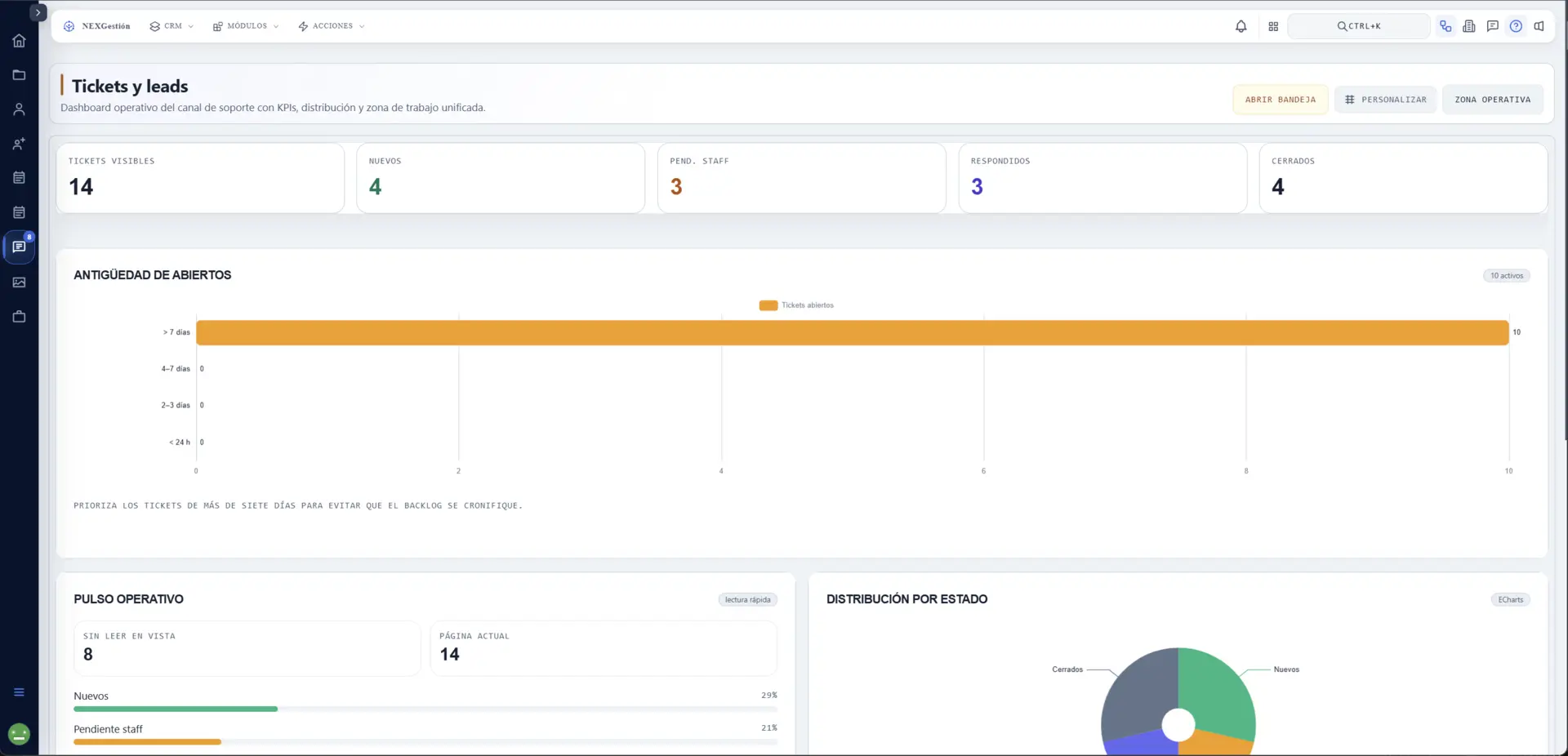
Task: Click the CTRL+K search field
Action: click(x=1358, y=26)
